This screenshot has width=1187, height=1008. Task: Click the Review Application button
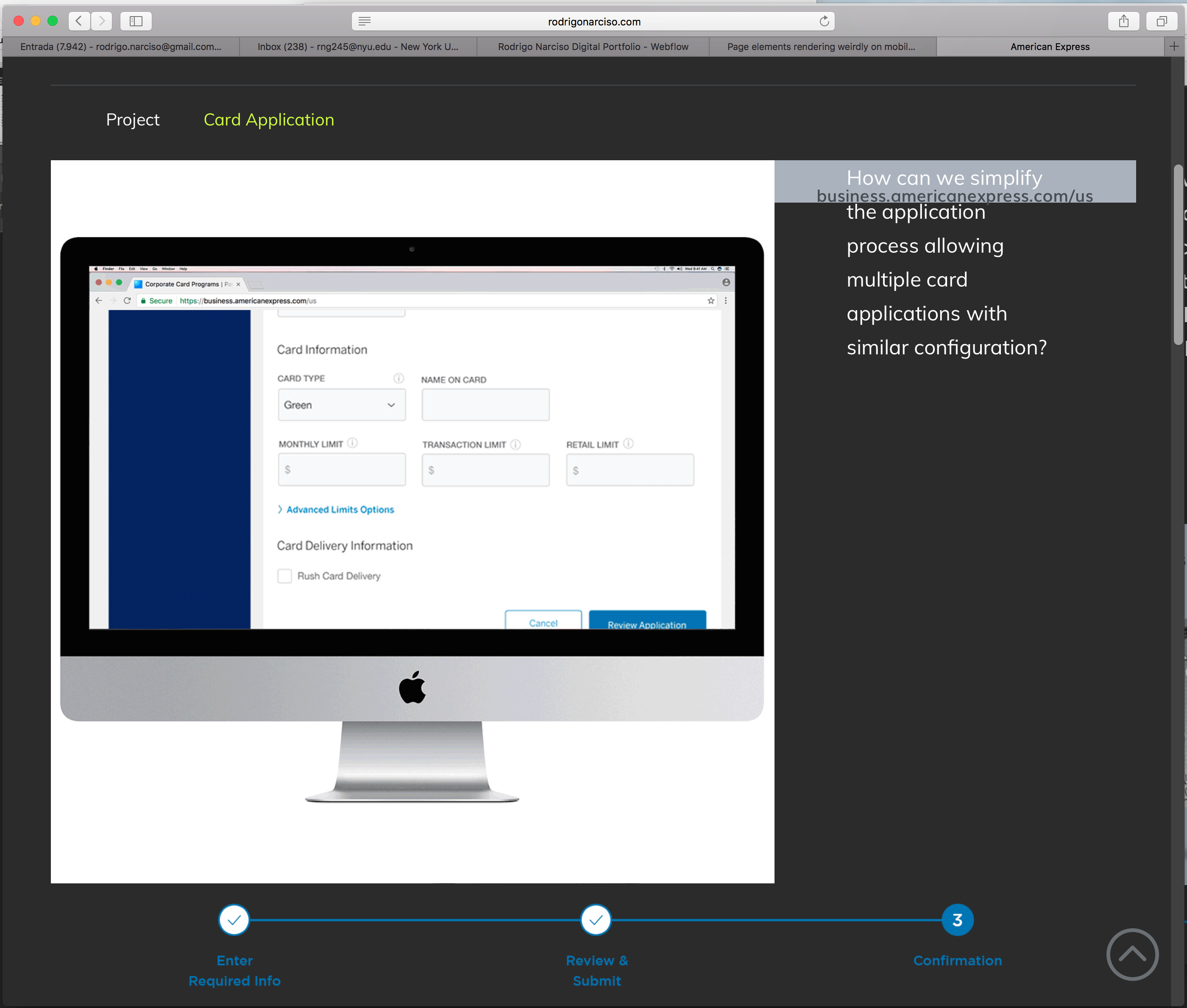[x=647, y=622]
